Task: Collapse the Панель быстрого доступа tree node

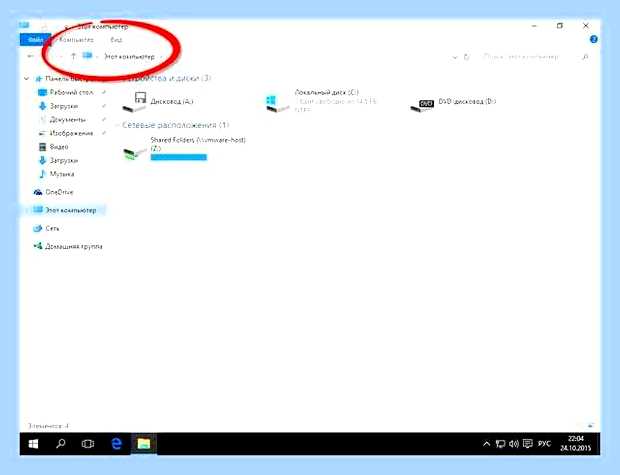Action: coord(26,79)
